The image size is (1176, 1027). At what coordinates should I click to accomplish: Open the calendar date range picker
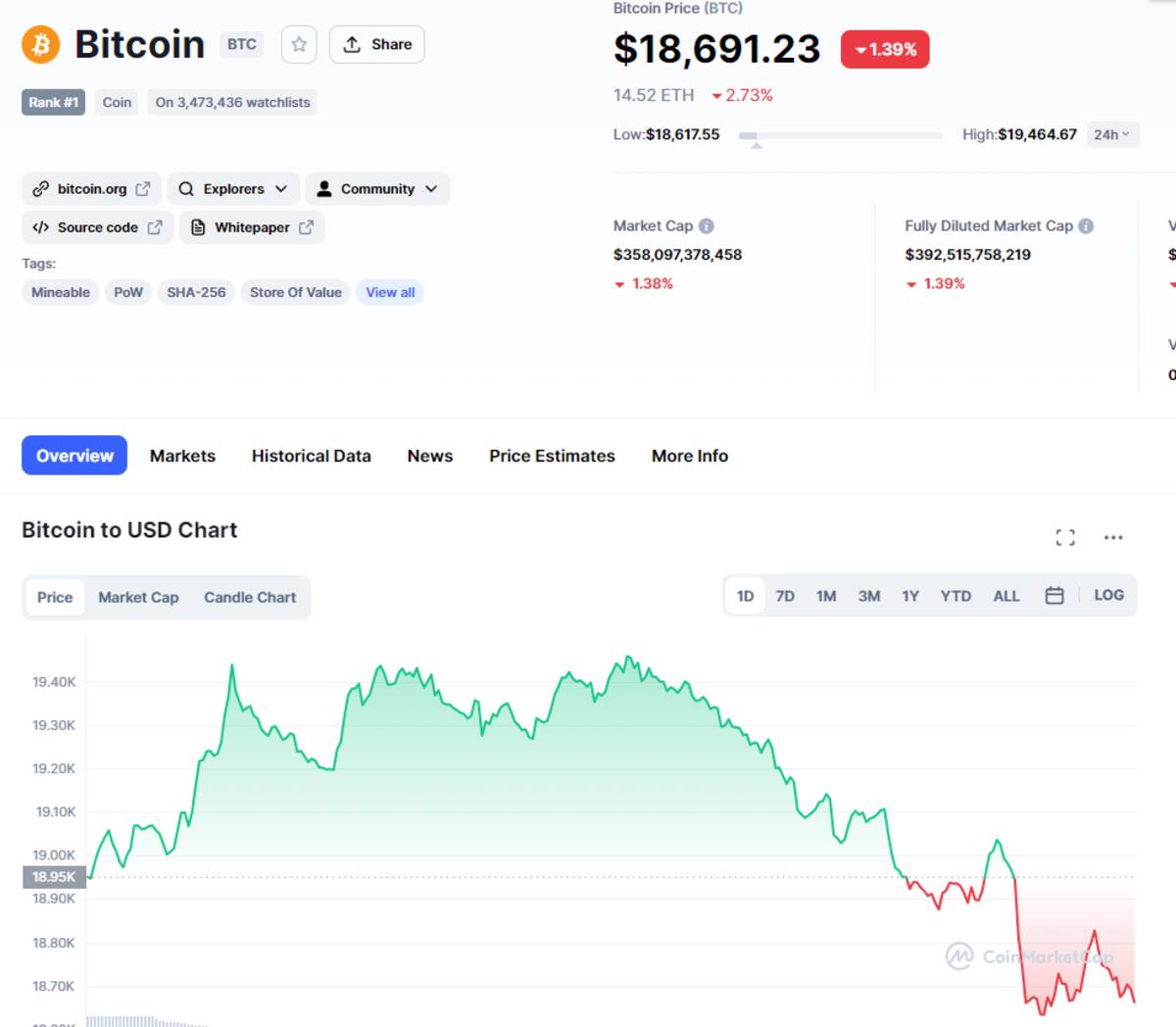(1054, 596)
